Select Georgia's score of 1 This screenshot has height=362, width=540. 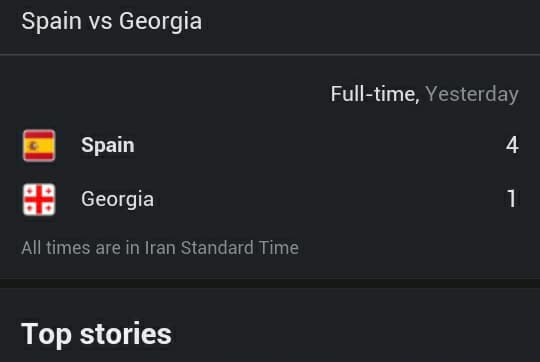point(512,199)
